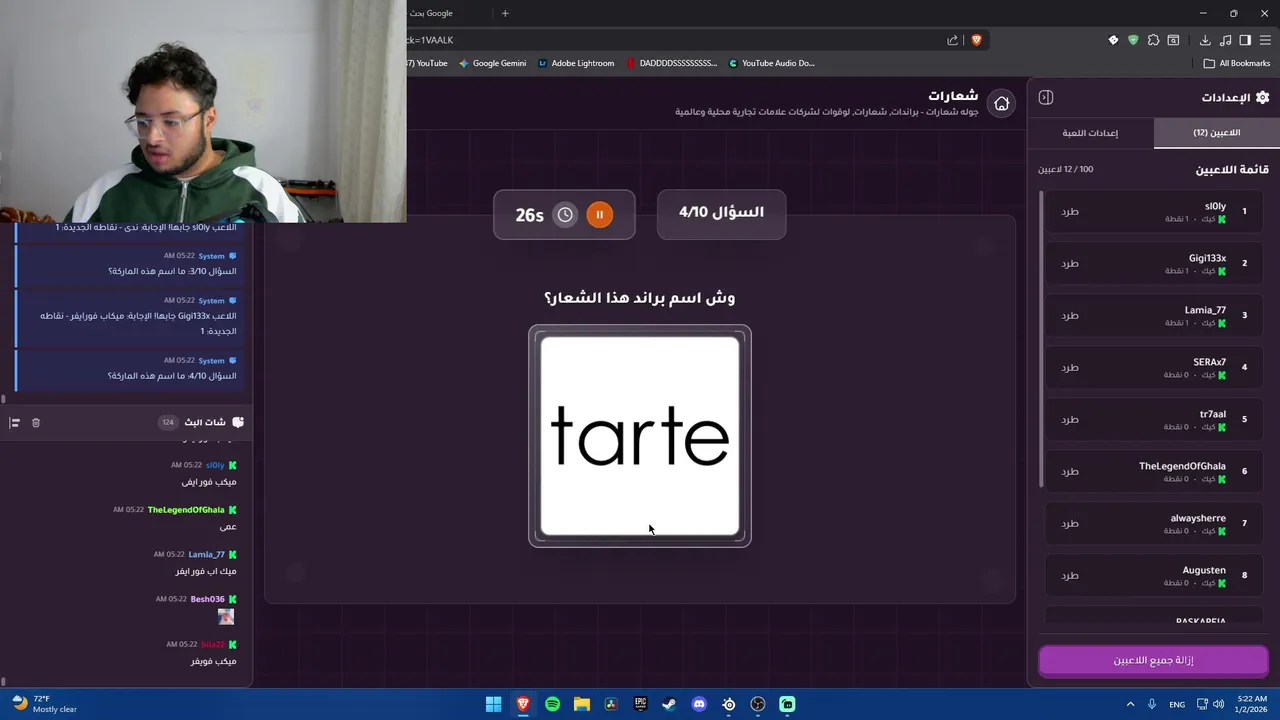Click the chat layout icon beside trash
This screenshot has width=1280, height=720.
pos(14,423)
